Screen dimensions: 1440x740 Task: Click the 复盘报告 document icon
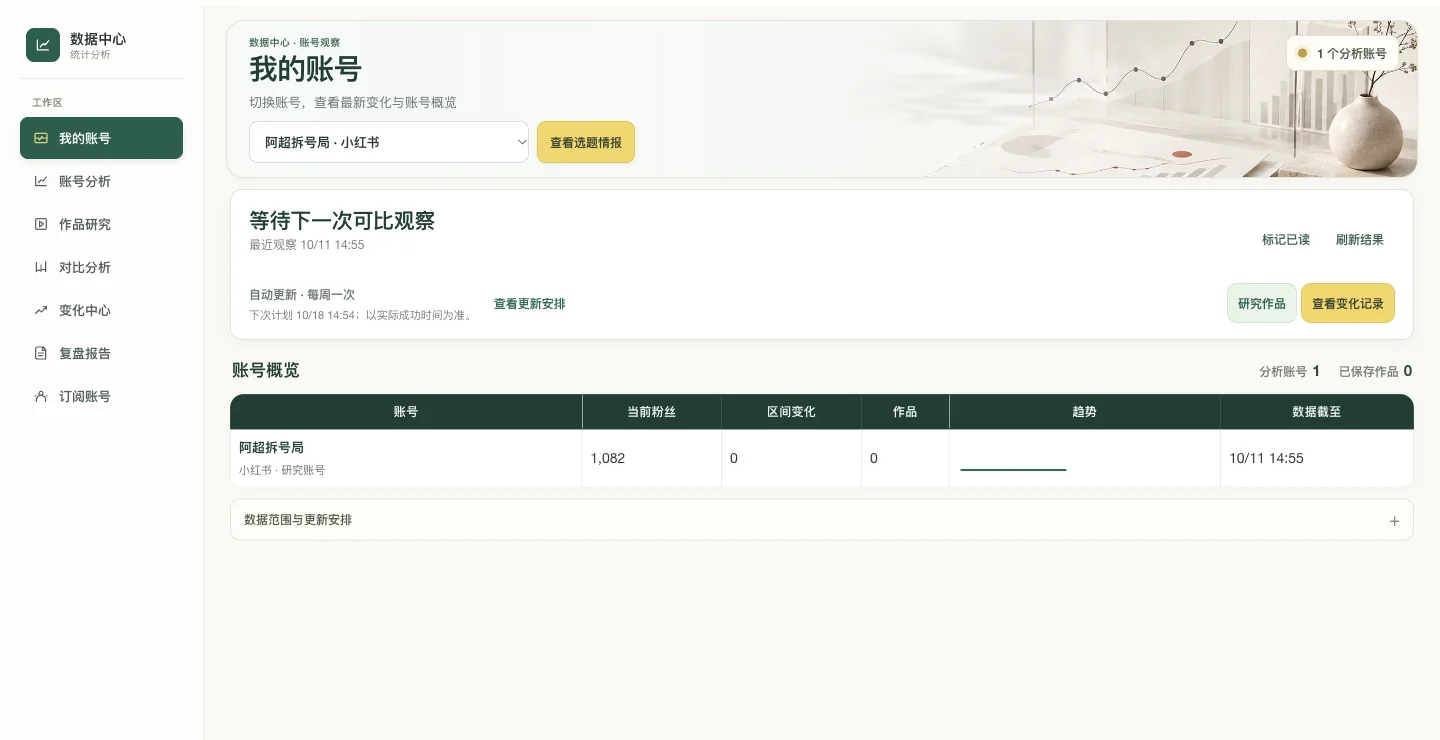pos(41,353)
